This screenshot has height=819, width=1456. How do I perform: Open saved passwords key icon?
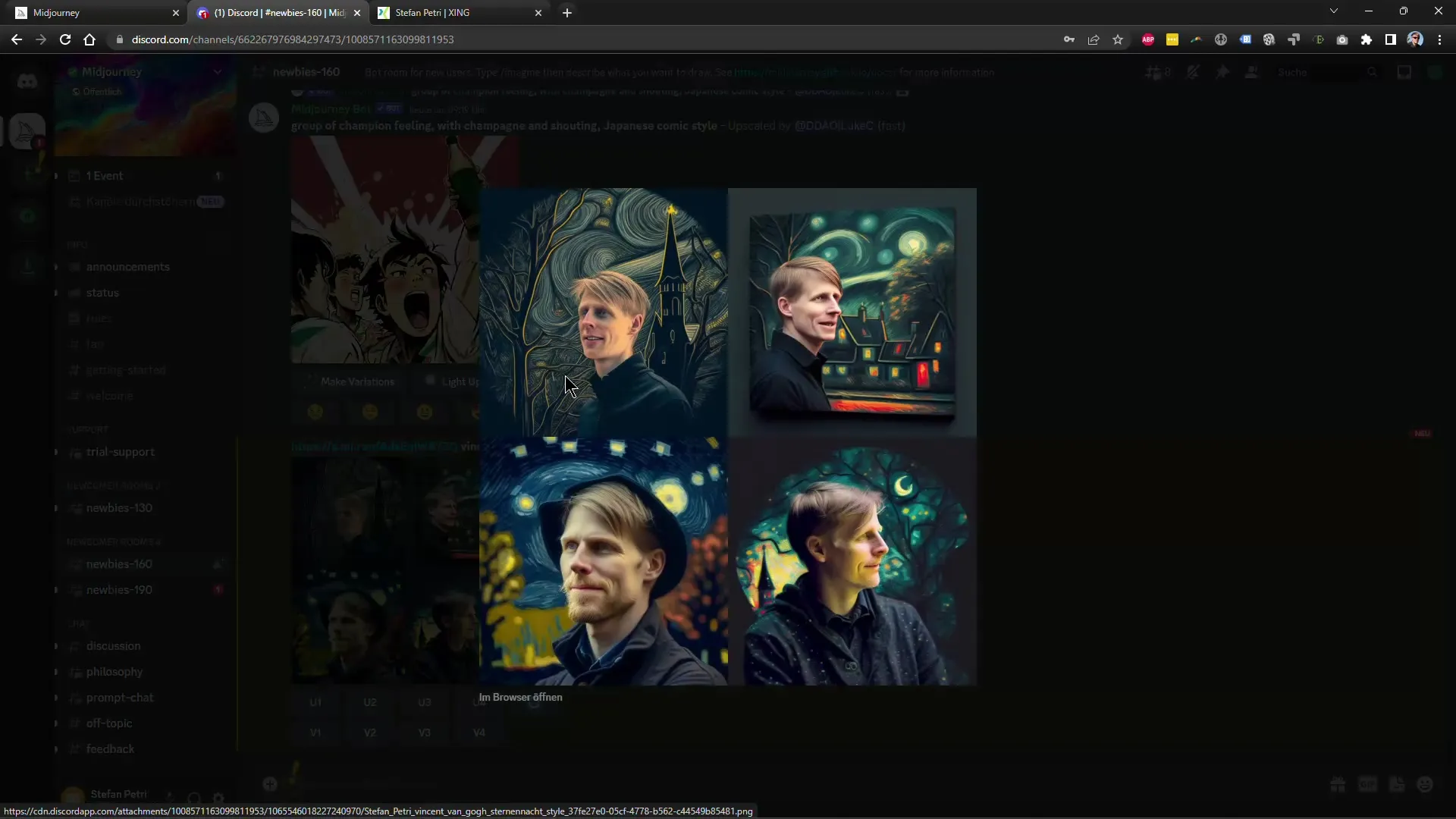coord(1069,39)
